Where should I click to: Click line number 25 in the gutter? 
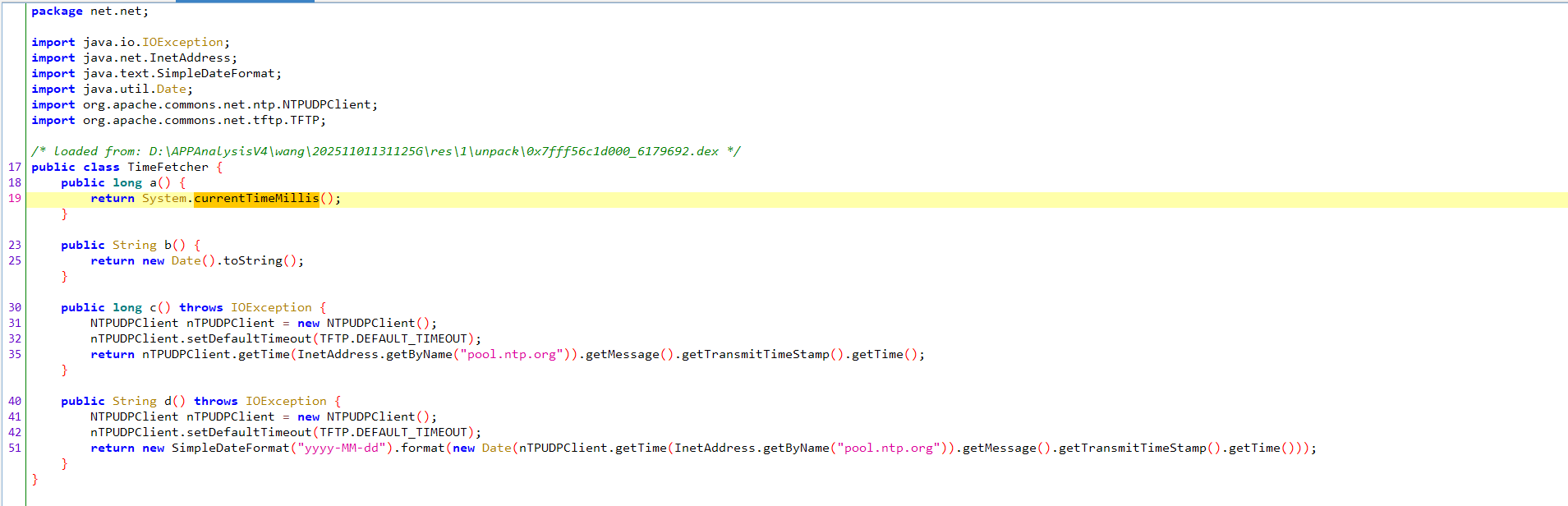[x=15, y=261]
